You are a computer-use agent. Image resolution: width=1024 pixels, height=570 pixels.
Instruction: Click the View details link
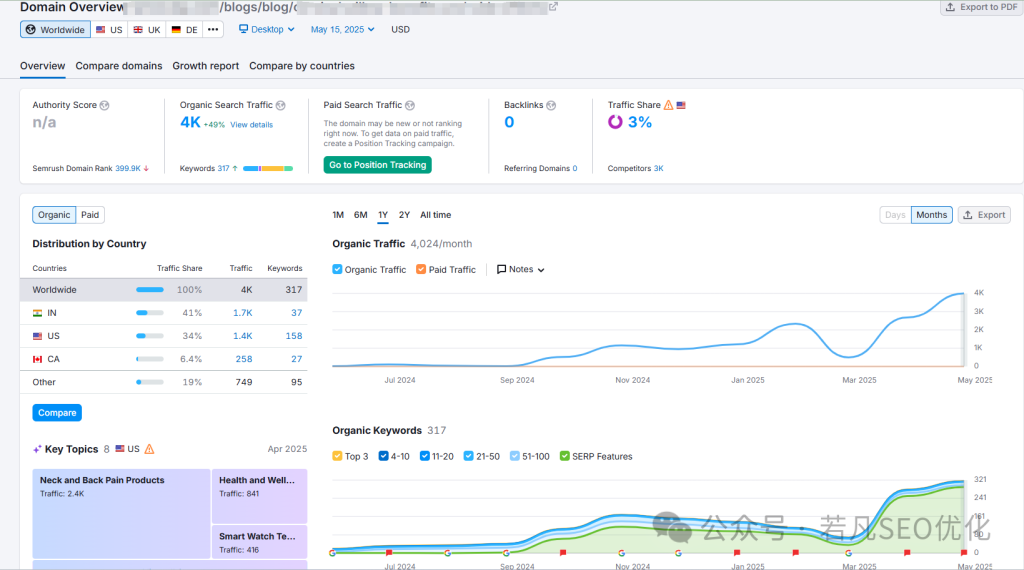point(251,125)
